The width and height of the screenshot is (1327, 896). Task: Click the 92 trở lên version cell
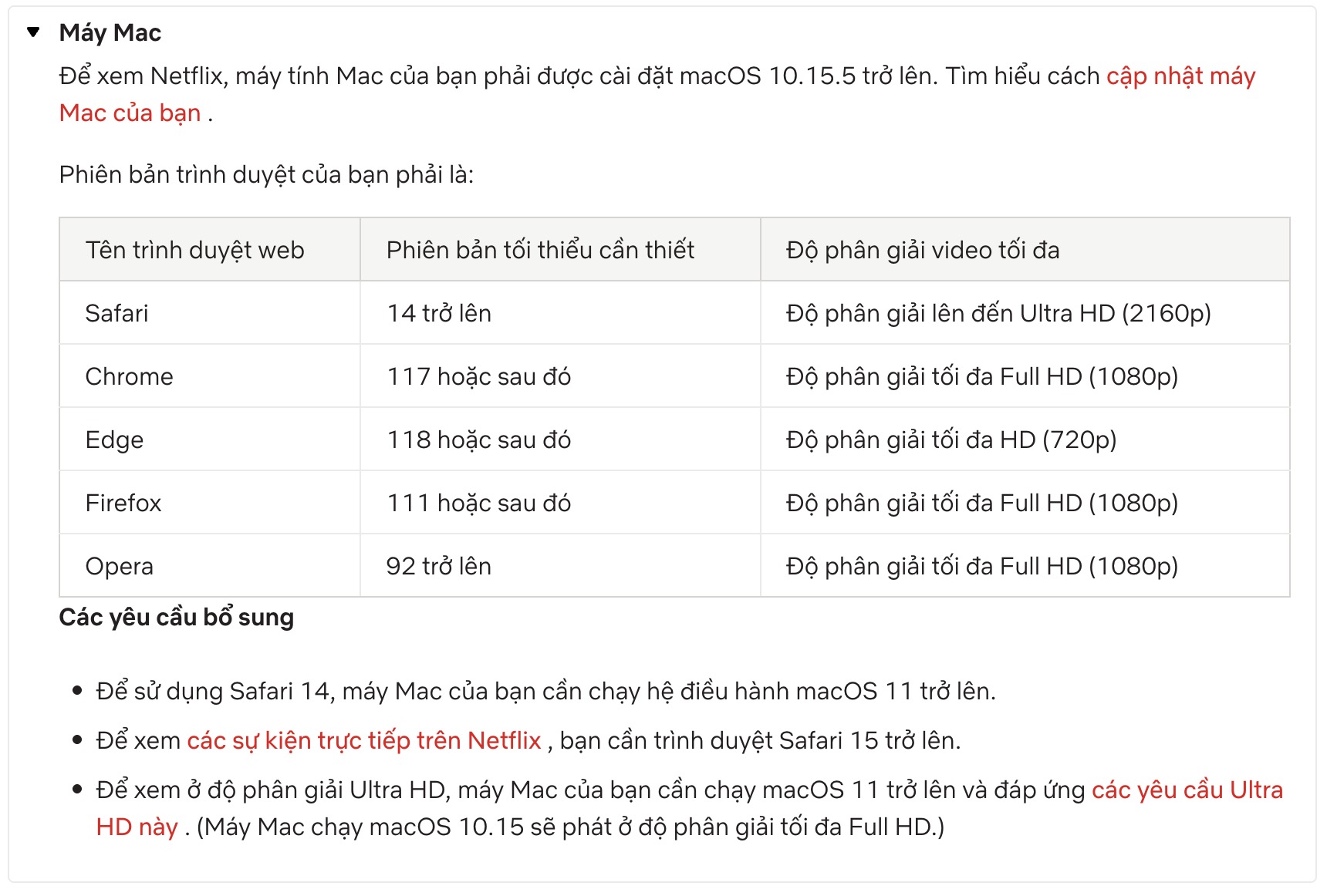pos(560,566)
